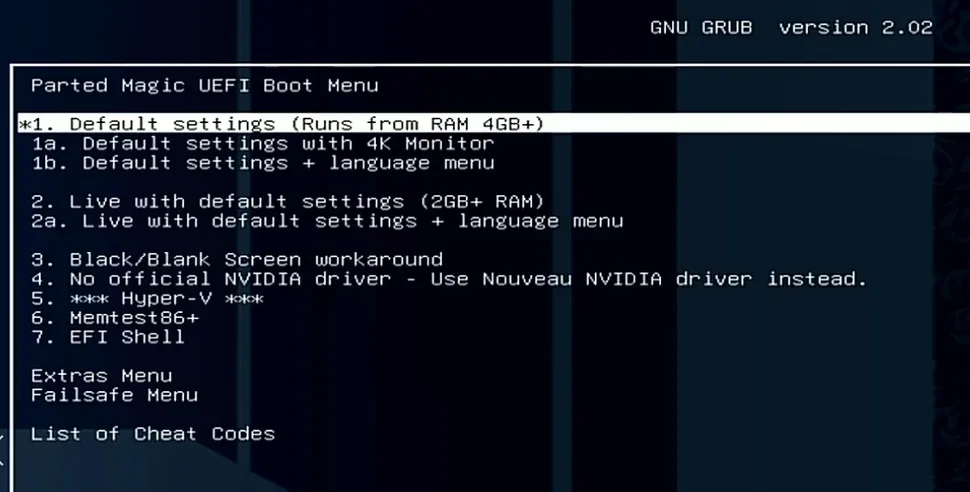Choose the Nouveau NVIDIA driver entry
Screen dimensions: 970x492
(449, 279)
